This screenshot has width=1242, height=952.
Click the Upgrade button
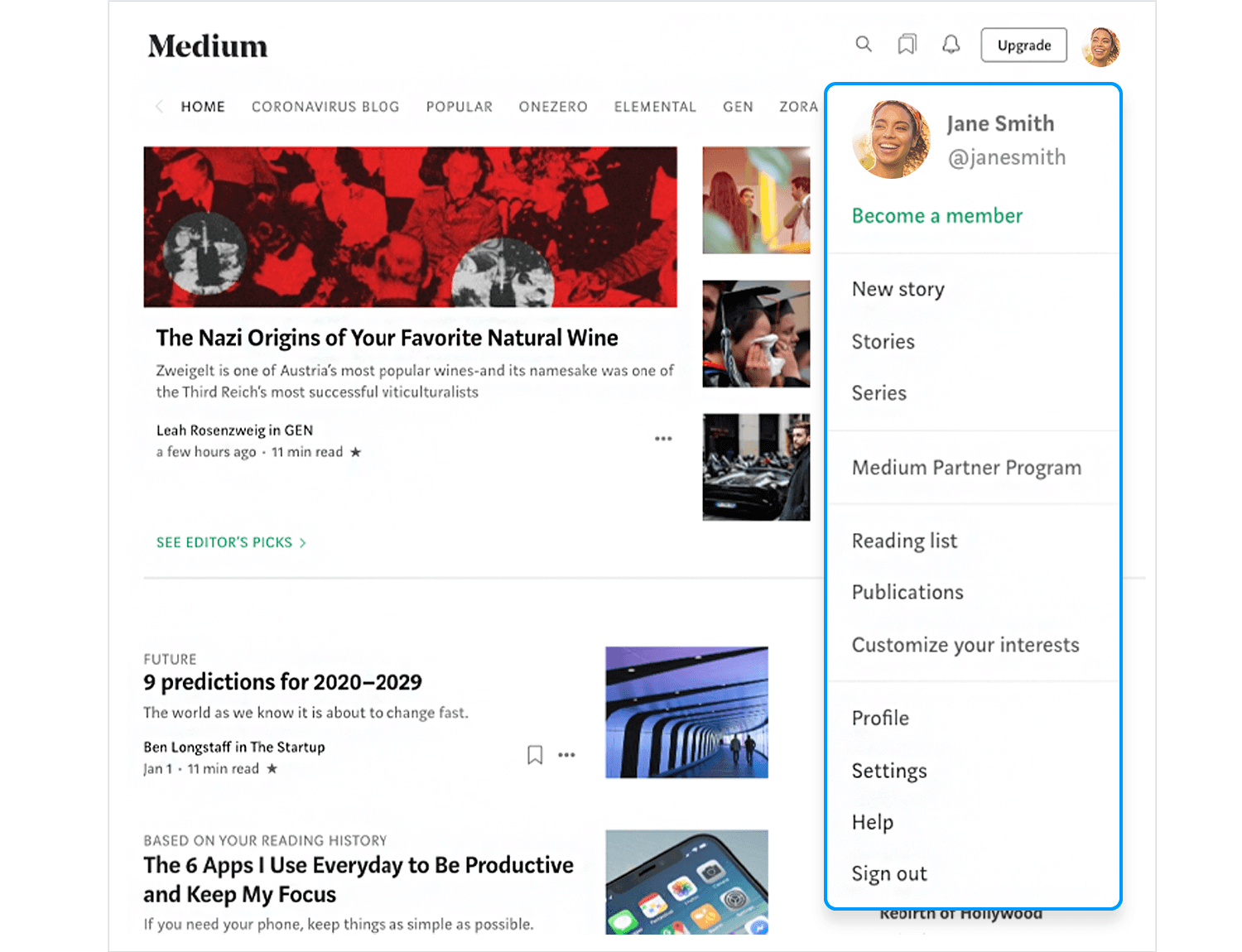coord(1023,45)
